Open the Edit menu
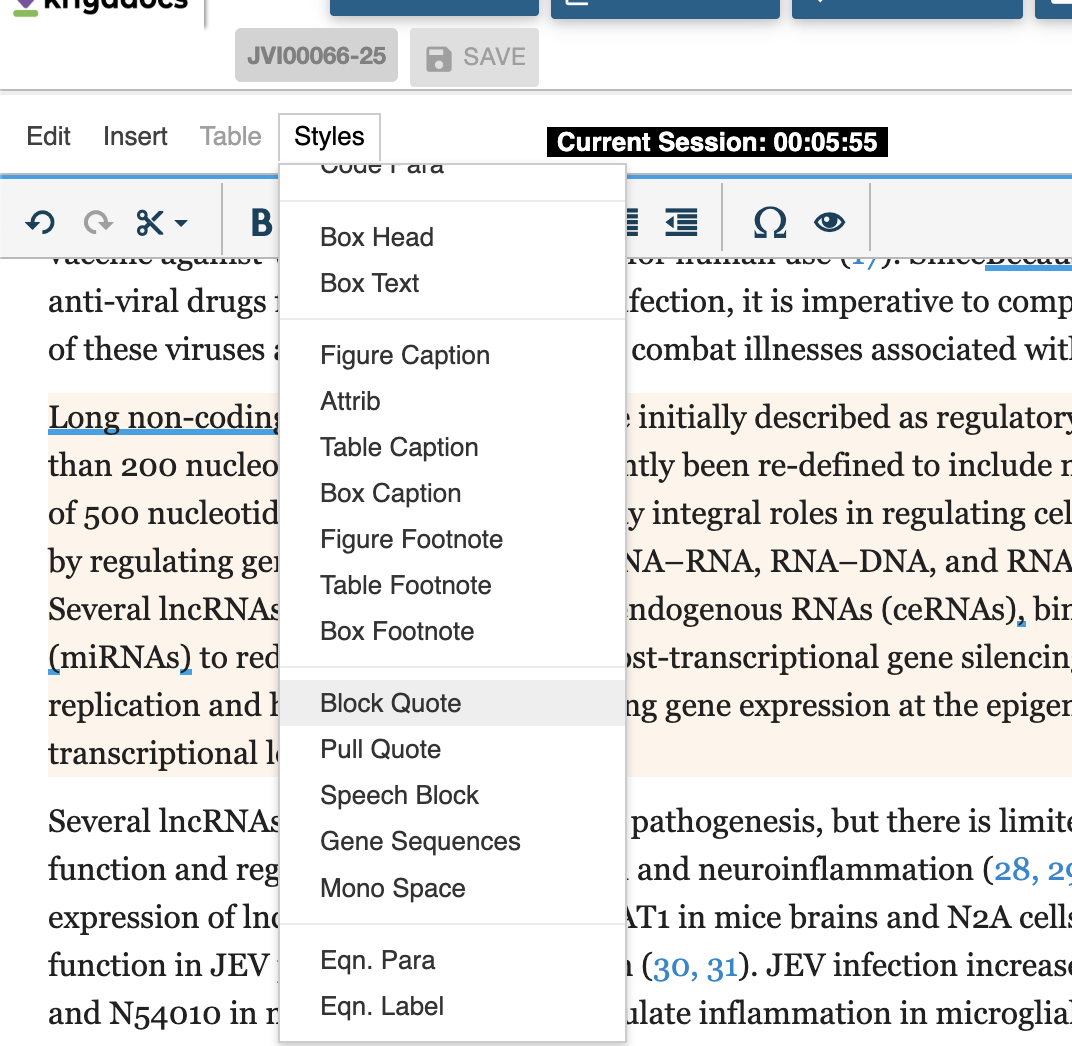1072x1046 pixels. (x=48, y=137)
